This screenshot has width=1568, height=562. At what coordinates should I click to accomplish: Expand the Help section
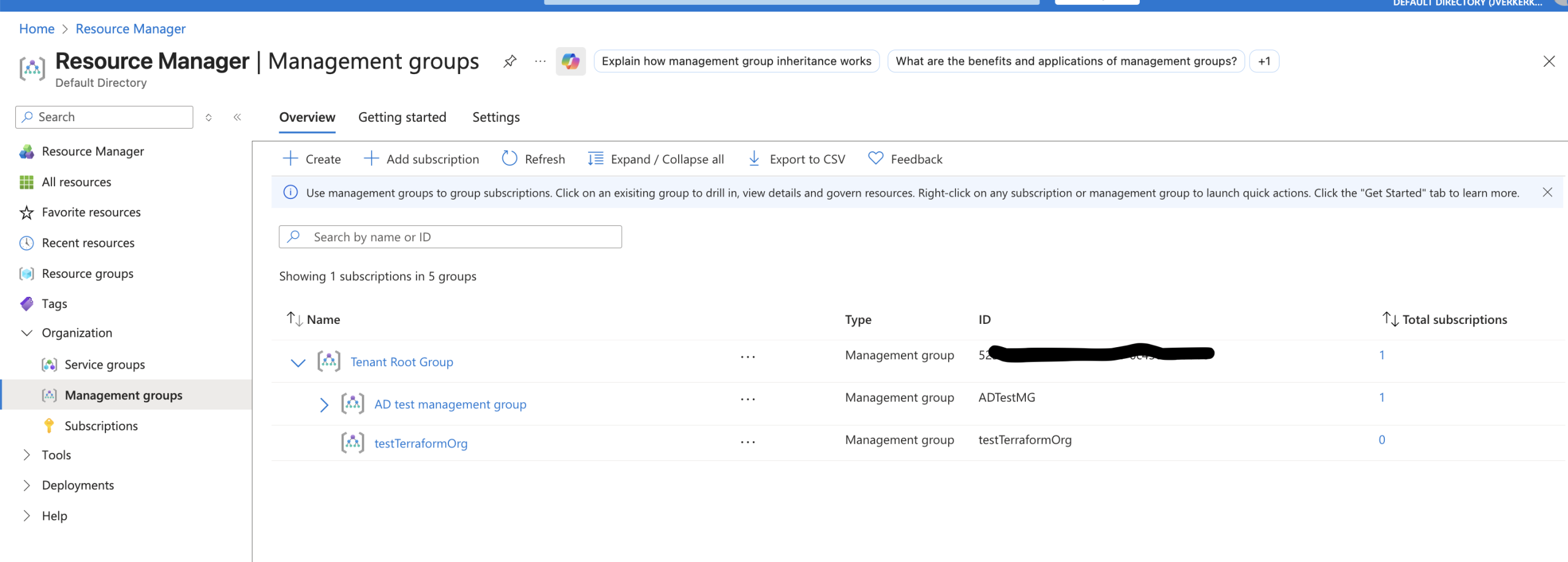point(26,516)
